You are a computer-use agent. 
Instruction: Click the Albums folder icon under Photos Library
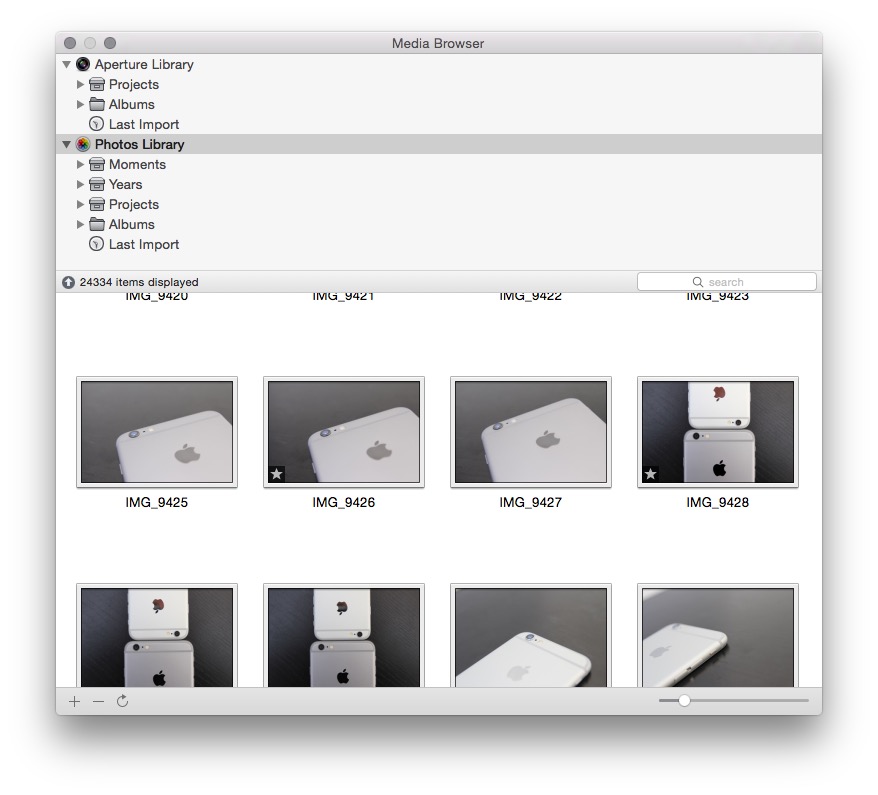pyautogui.click(x=97, y=224)
